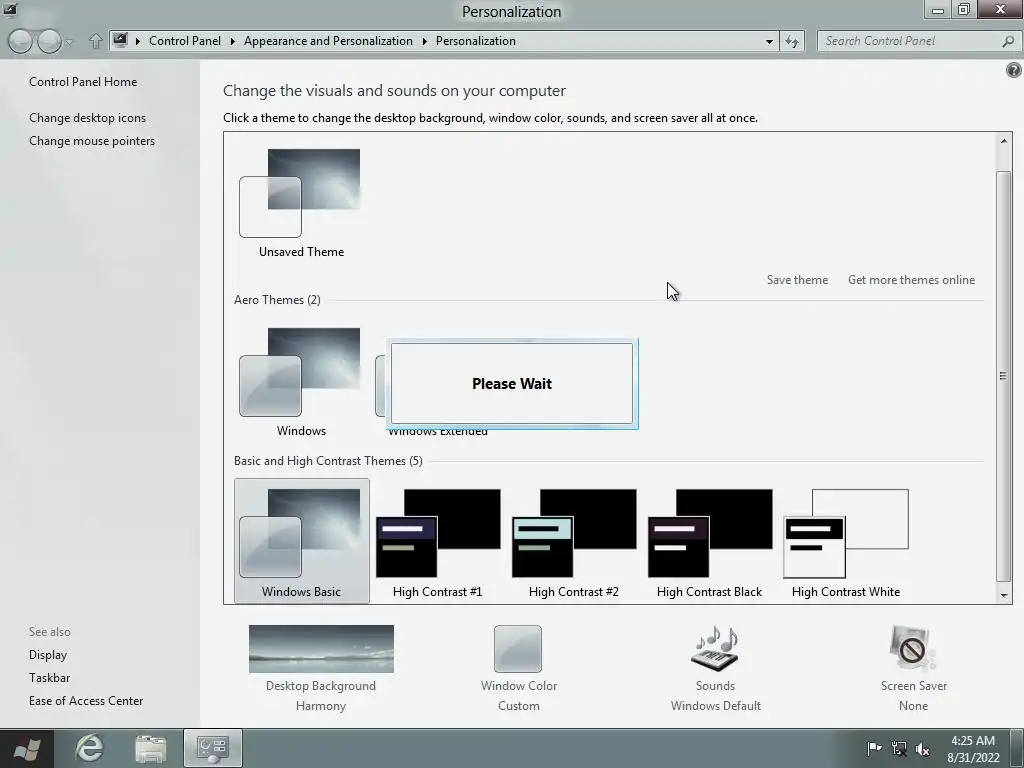Go to Control Panel Home

coord(83,82)
